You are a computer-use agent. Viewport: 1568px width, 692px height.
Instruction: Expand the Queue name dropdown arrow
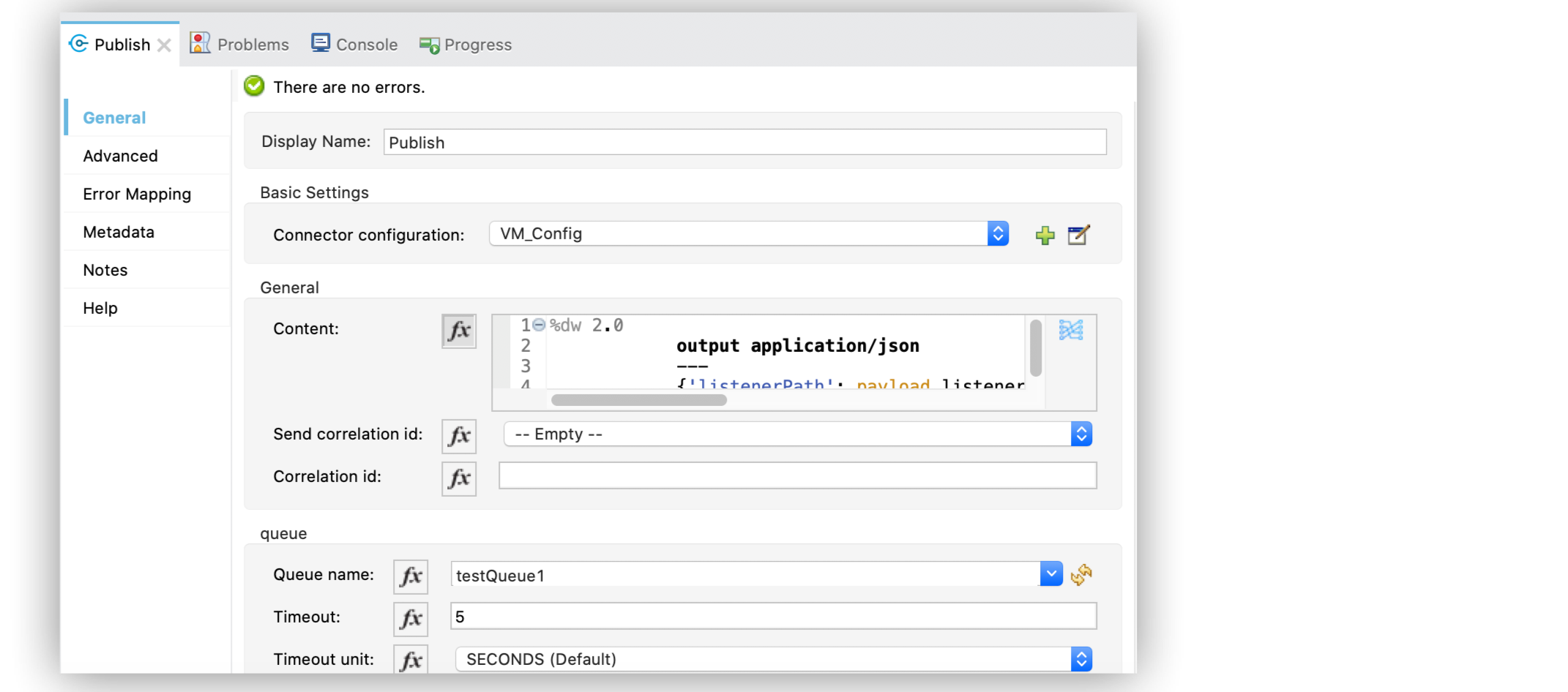coord(1050,574)
